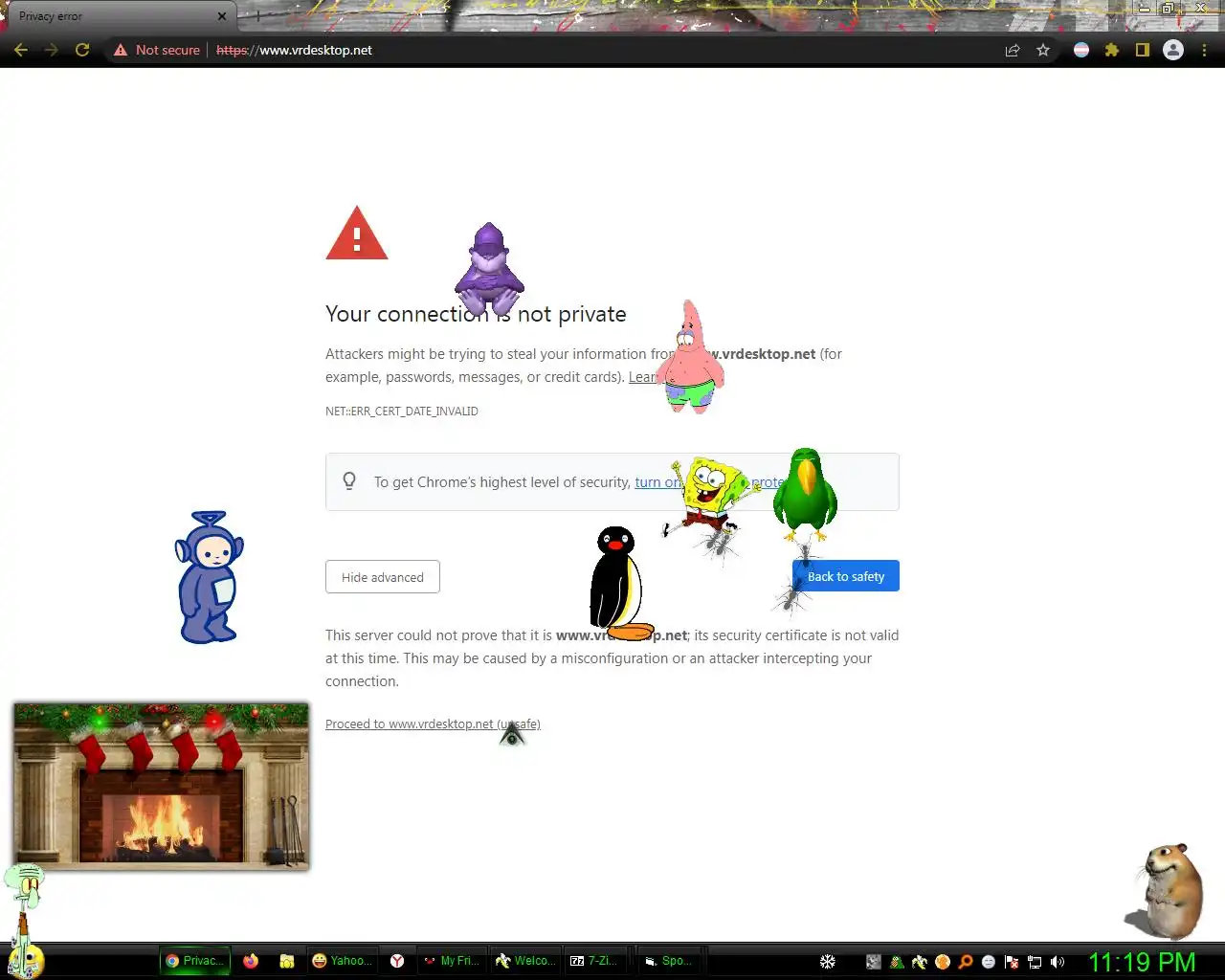Click the Hide advanced button
The image size is (1225, 980).
(383, 577)
